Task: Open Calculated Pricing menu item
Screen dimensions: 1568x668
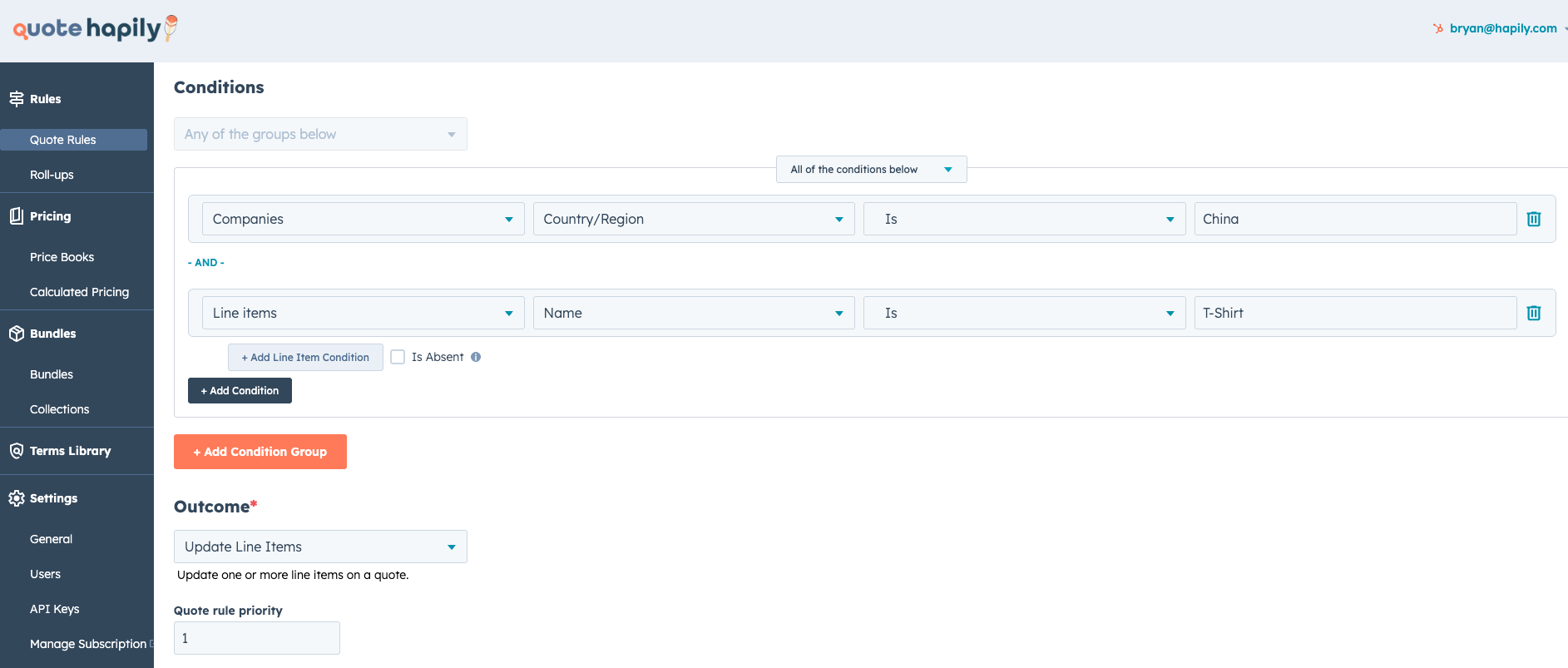Action: pos(79,292)
